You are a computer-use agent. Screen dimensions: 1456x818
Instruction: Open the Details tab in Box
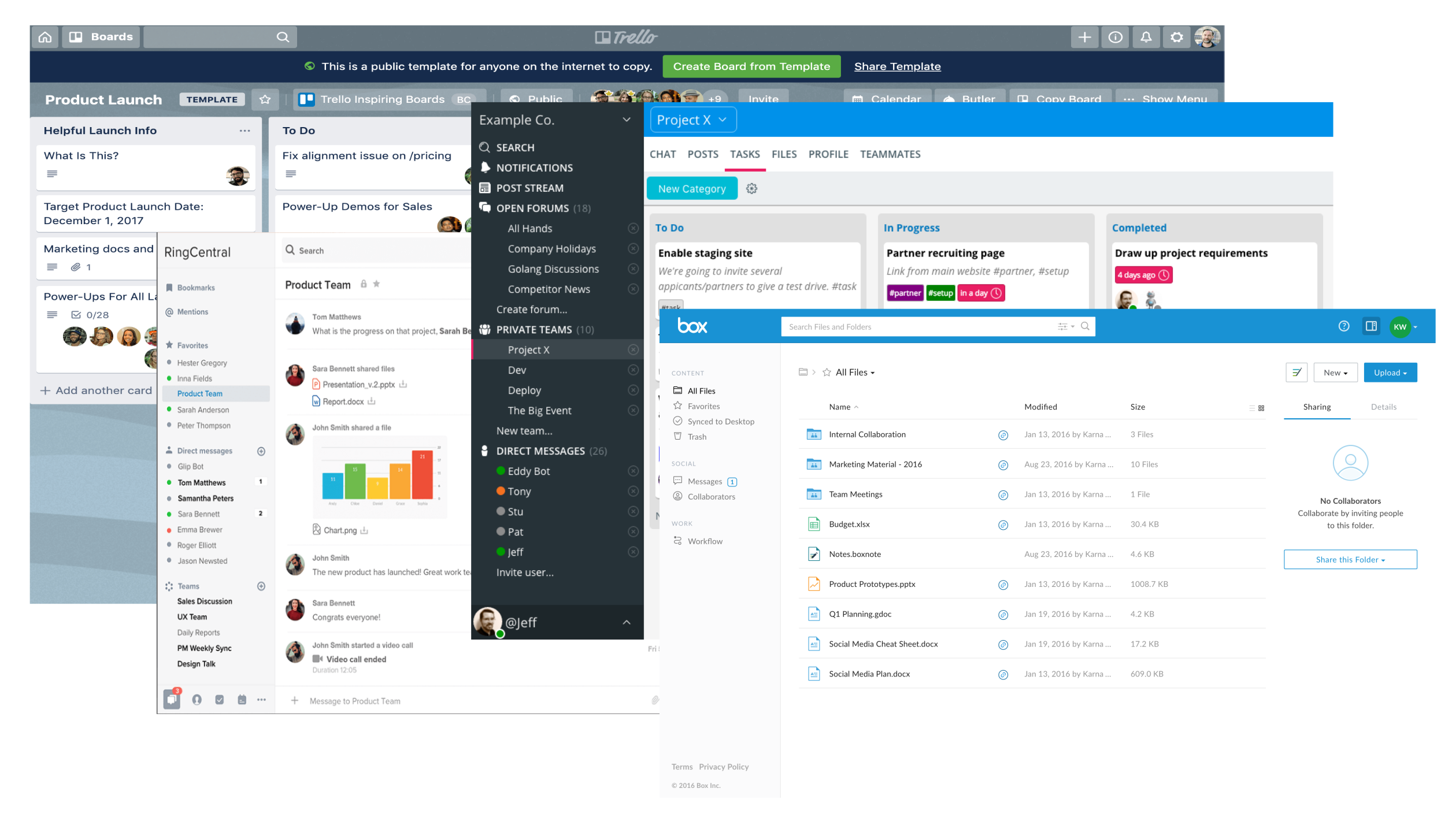[1383, 407]
